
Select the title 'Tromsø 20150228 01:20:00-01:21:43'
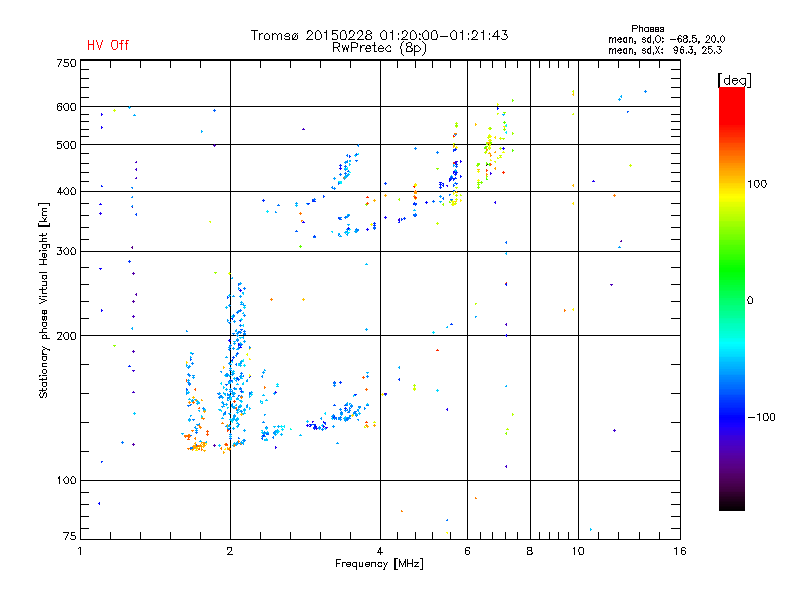pyautogui.click(x=379, y=35)
